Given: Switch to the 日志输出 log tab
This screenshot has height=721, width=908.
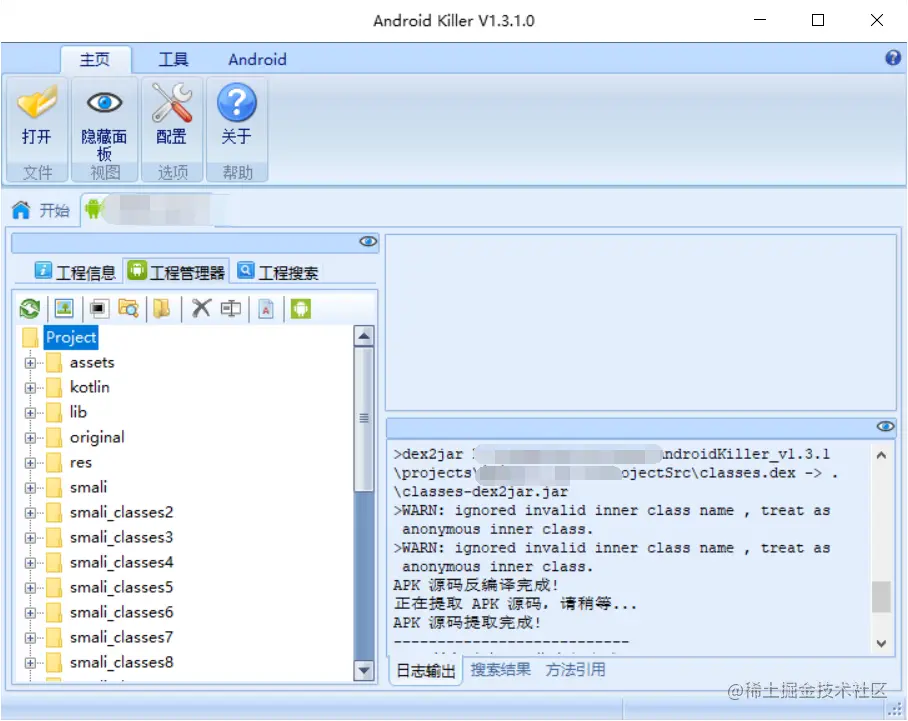Looking at the screenshot, I should pyautogui.click(x=426, y=671).
